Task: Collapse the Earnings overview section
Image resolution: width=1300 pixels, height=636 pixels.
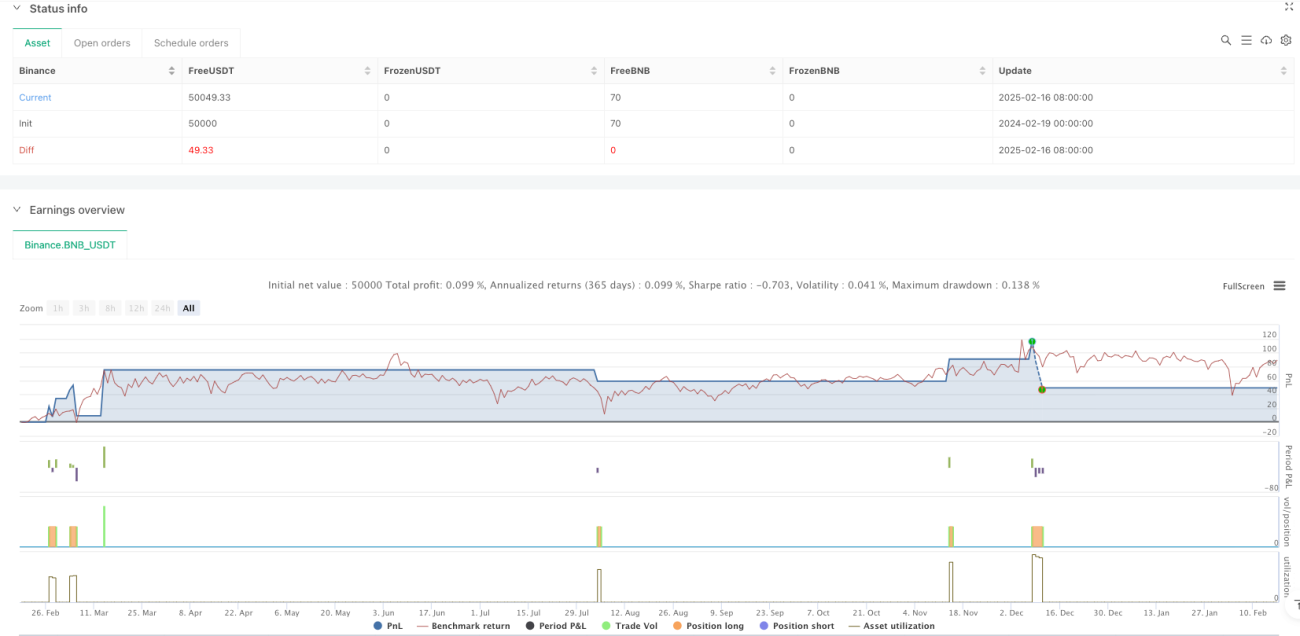Action: click(x=16, y=210)
